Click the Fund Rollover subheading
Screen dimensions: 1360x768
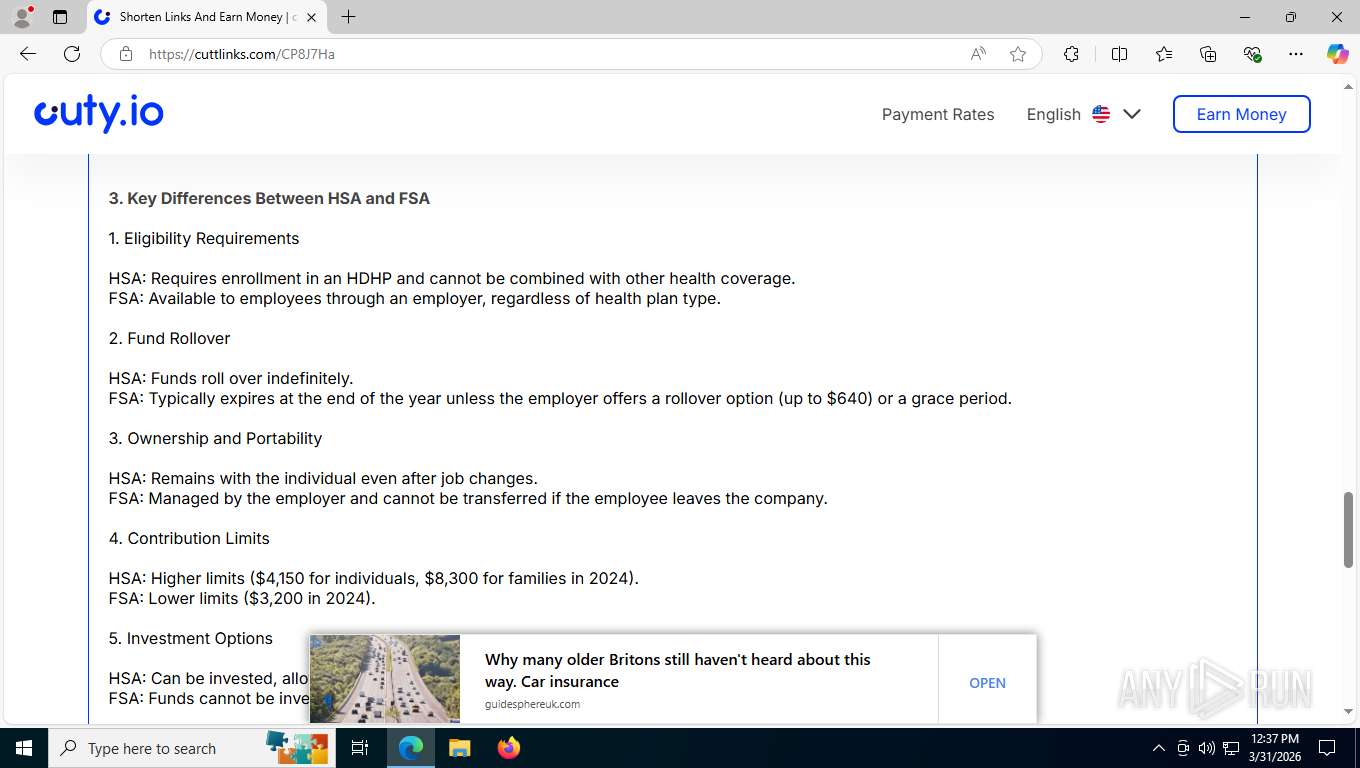pyautogui.click(x=169, y=338)
